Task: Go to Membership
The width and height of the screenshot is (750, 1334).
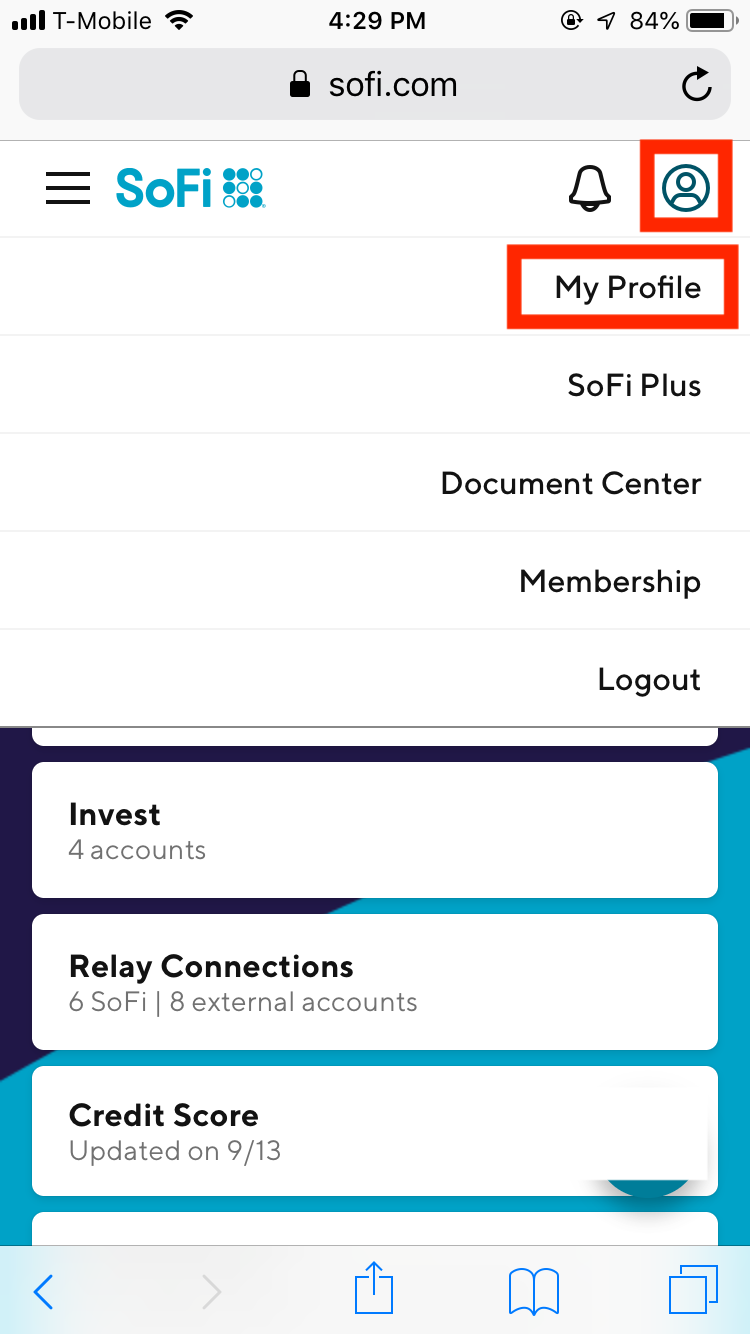Action: point(609,582)
